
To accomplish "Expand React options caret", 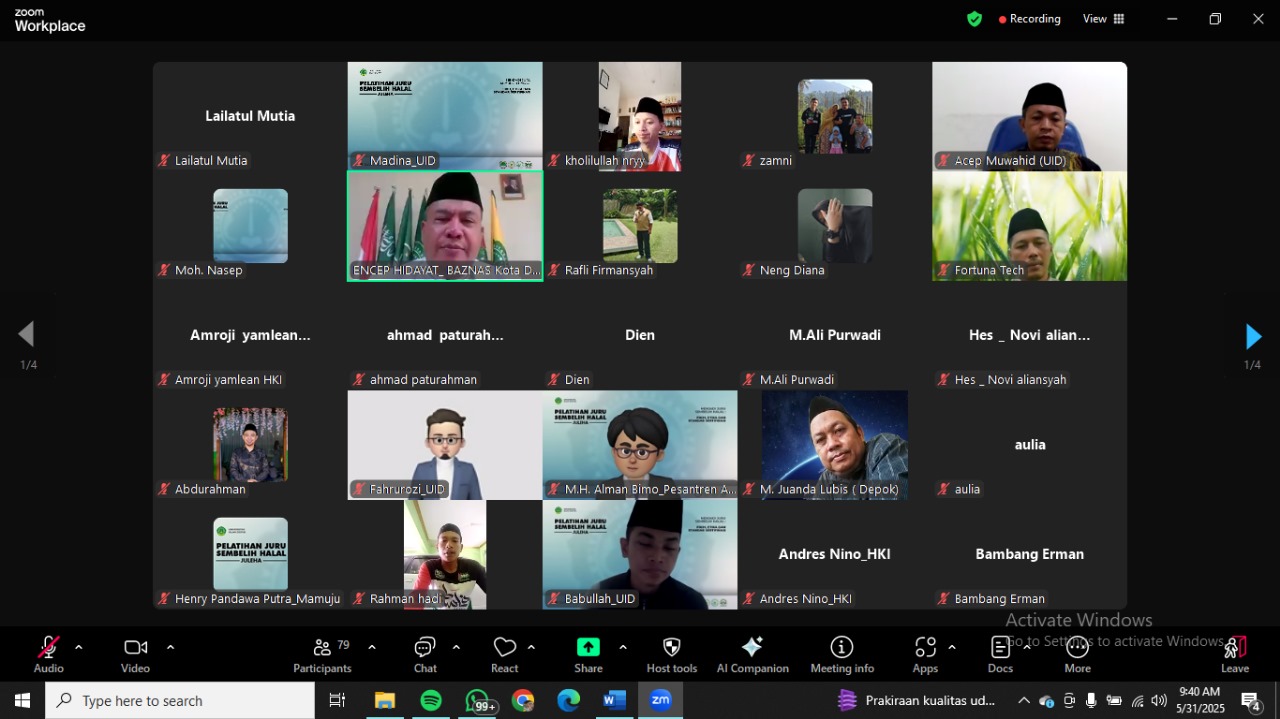I will click(531, 647).
